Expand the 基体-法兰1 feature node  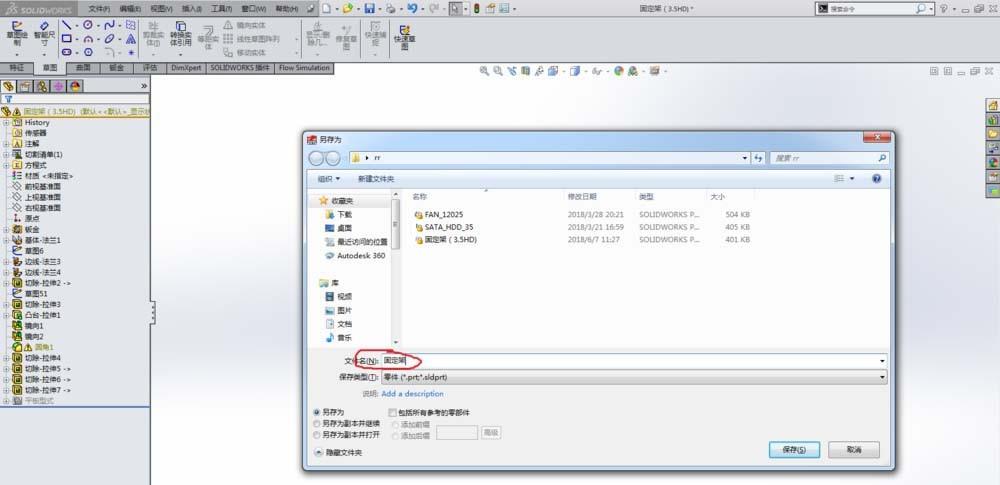click(x=6, y=240)
